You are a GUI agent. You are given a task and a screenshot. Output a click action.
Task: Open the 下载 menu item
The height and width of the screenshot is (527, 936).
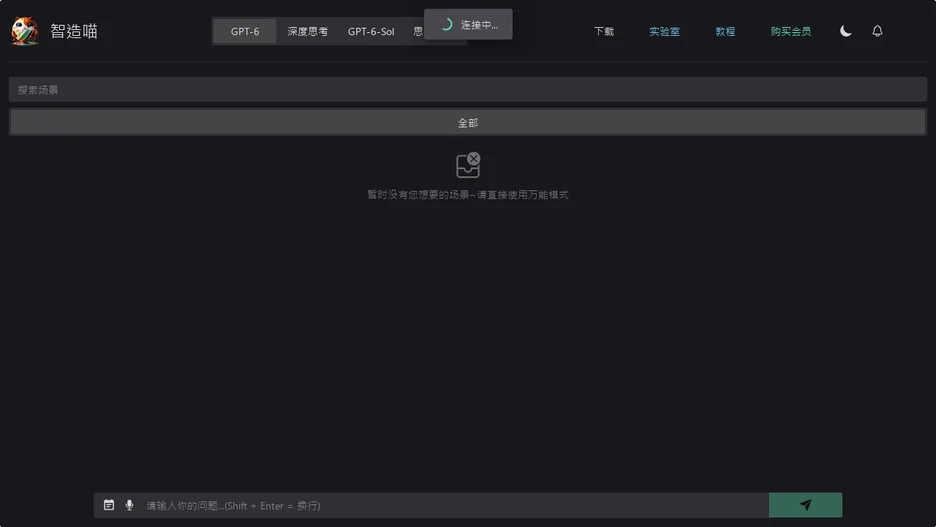604,31
